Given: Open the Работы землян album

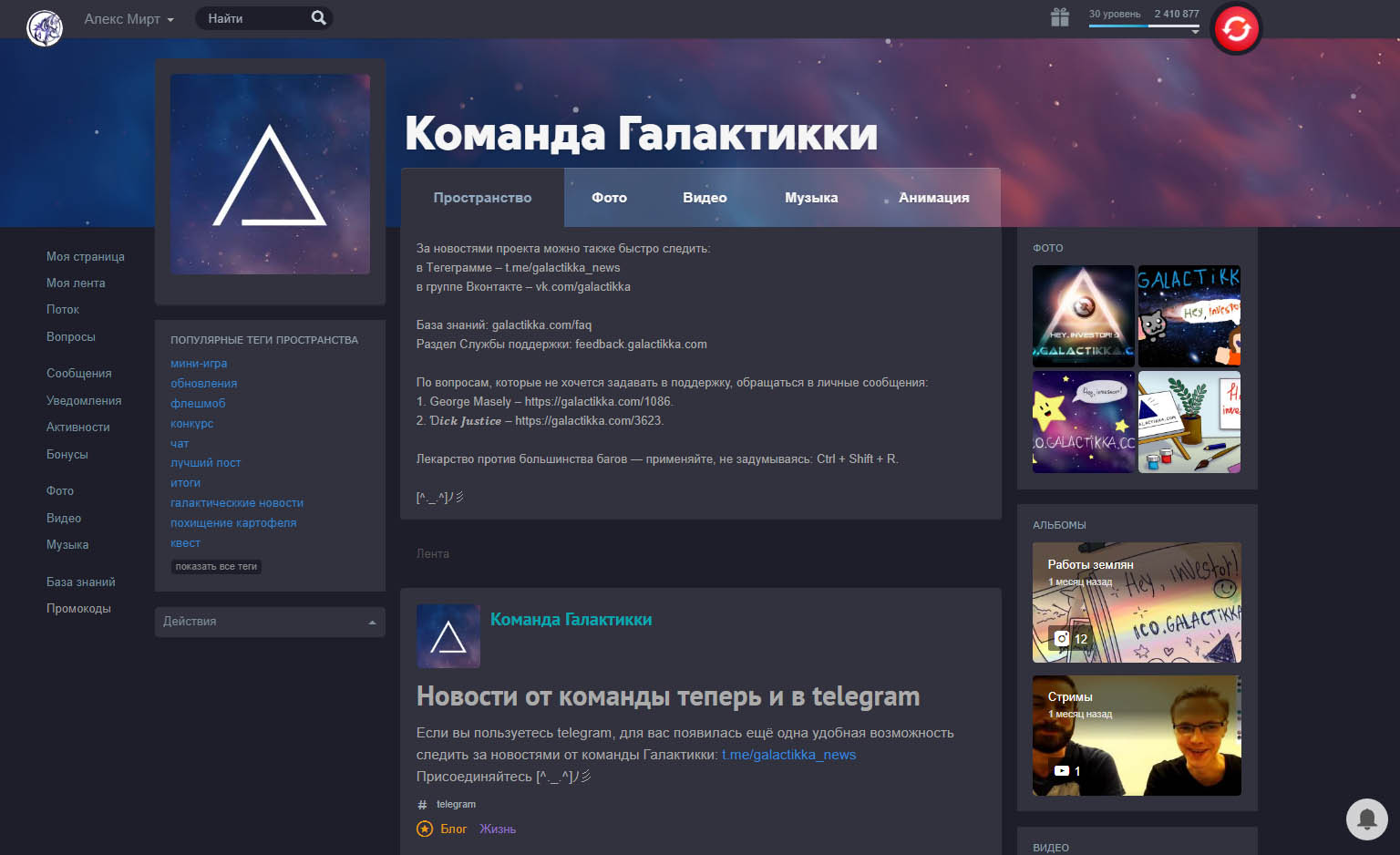Looking at the screenshot, I should (1137, 603).
